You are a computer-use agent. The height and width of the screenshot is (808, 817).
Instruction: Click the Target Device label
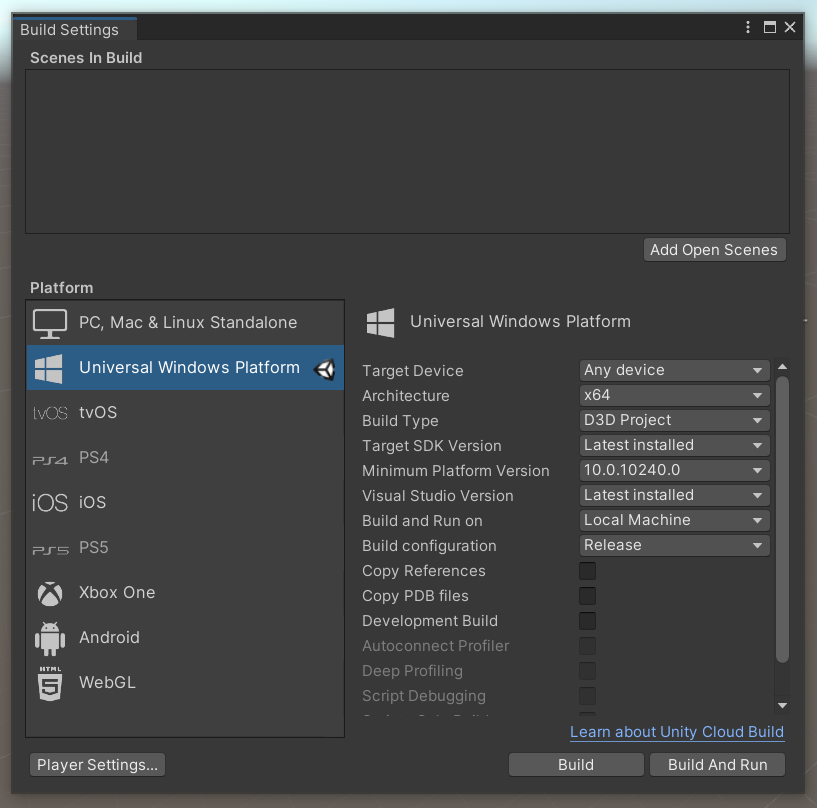point(413,371)
